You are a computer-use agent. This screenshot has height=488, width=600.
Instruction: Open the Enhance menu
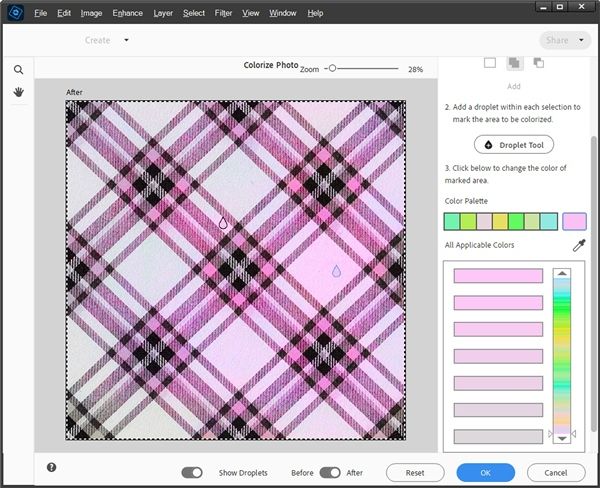127,13
